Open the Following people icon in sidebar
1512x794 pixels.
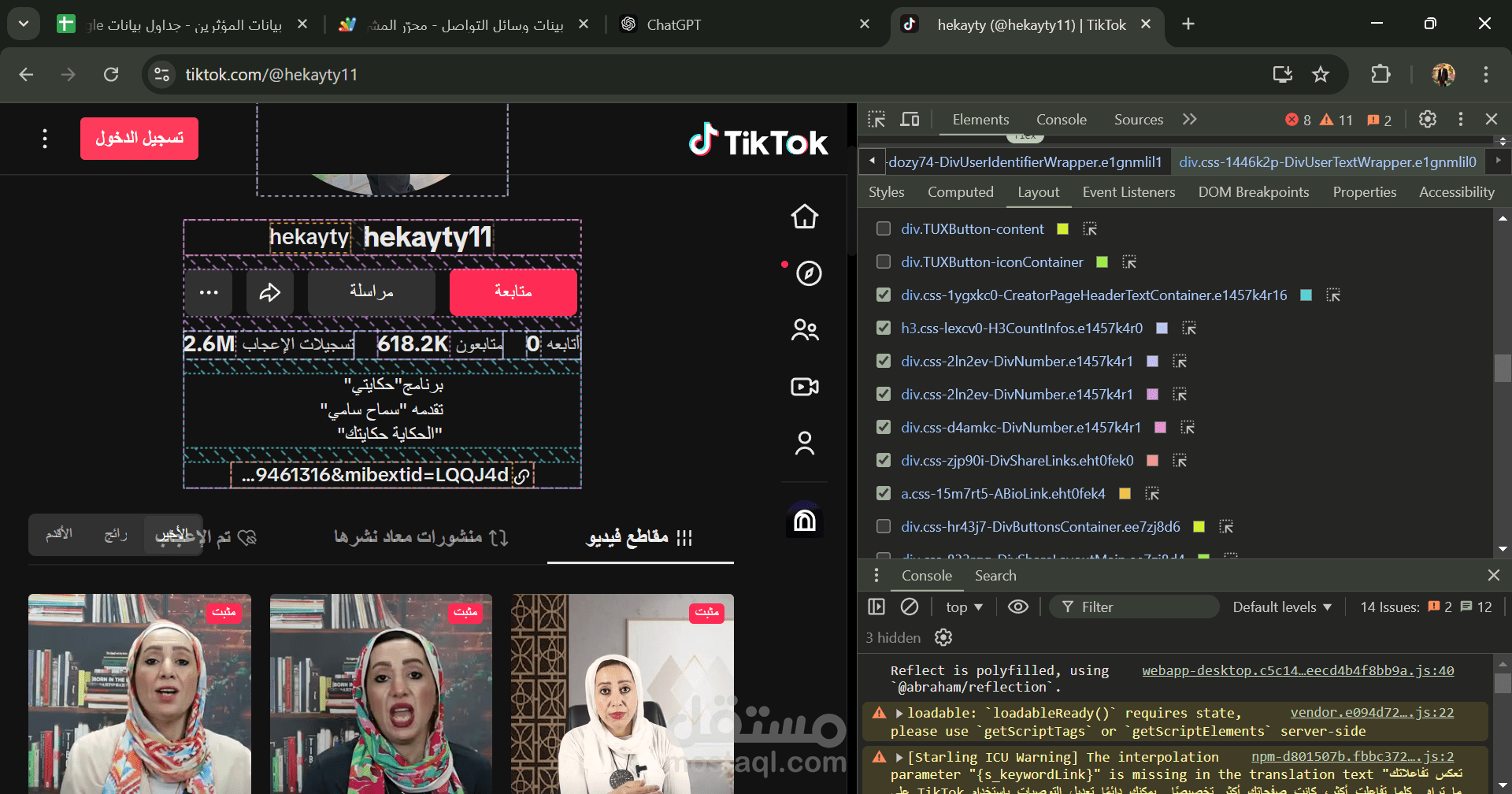(805, 330)
